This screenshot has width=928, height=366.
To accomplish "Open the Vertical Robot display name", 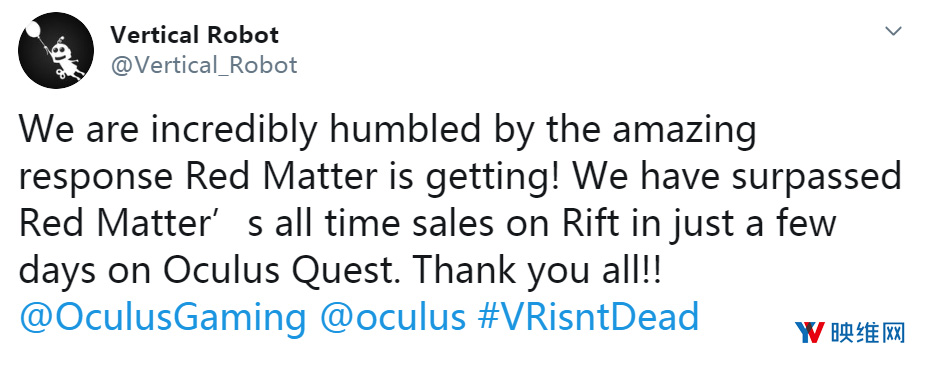I will (x=194, y=35).
